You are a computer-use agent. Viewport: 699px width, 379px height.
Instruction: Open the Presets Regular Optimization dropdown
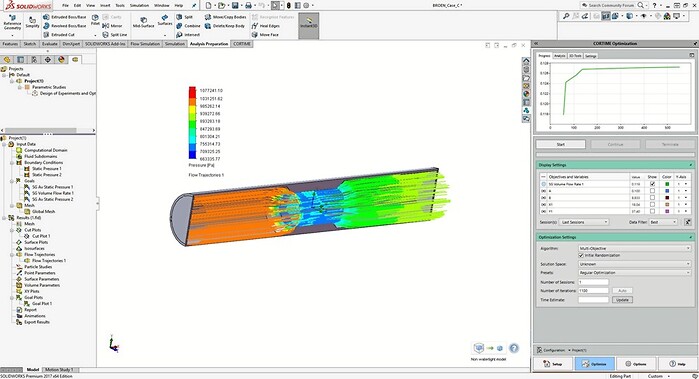(x=635, y=272)
